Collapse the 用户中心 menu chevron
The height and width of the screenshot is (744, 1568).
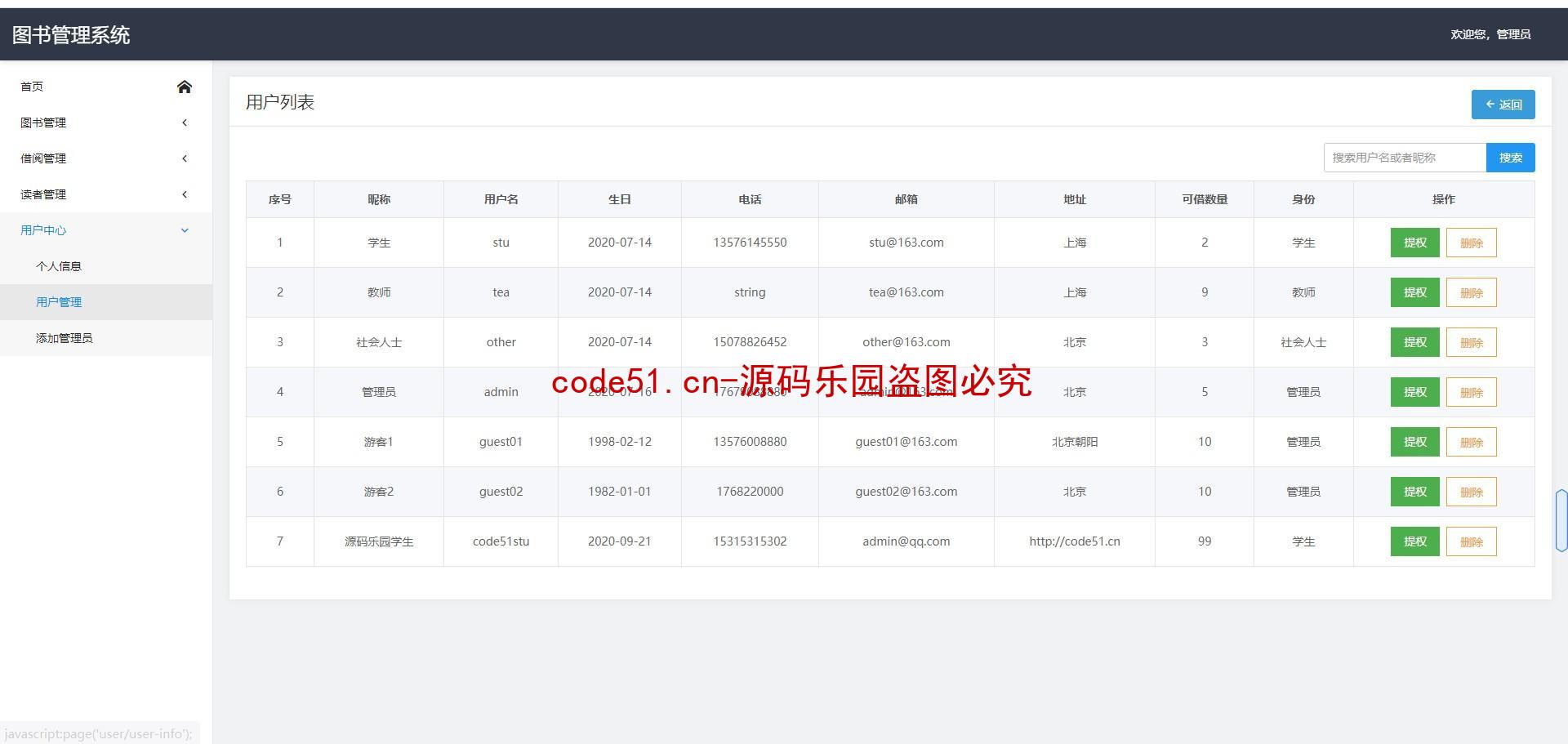coord(185,230)
